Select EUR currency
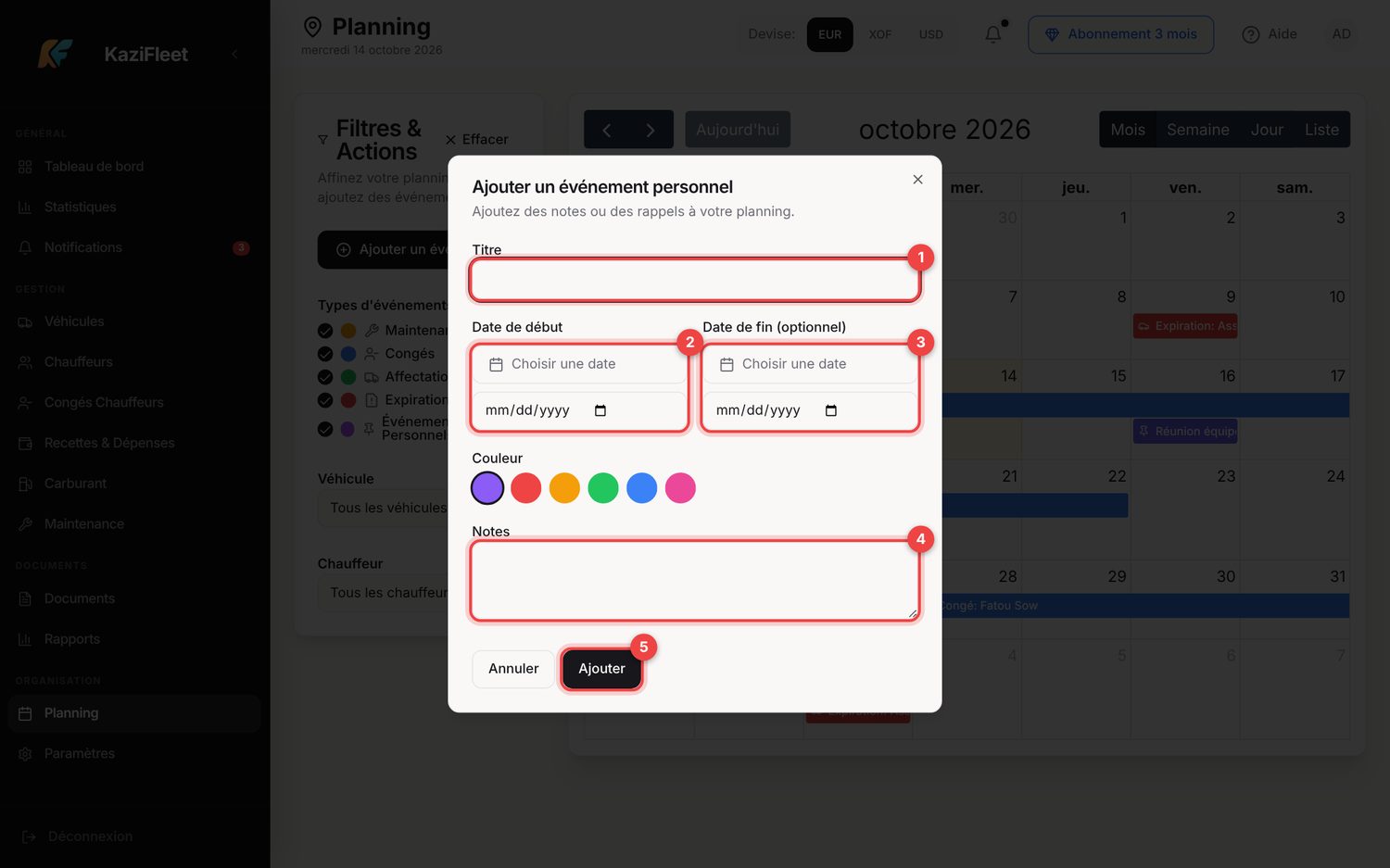The image size is (1390, 868). [x=830, y=34]
